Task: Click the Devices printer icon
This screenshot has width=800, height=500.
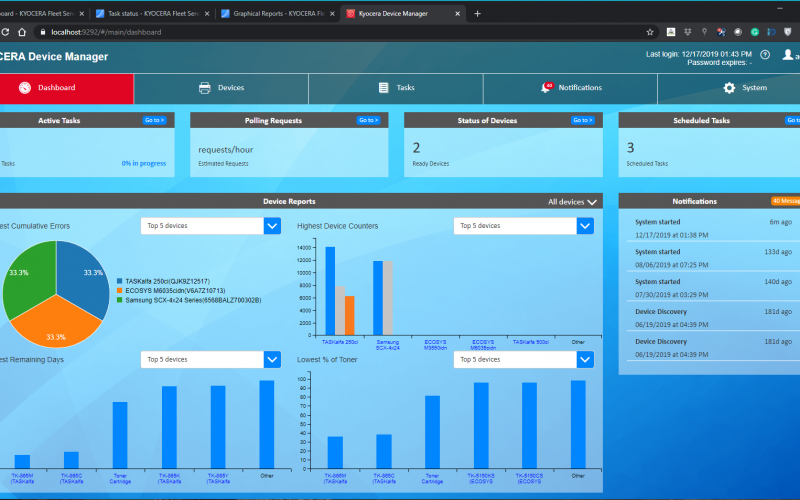Action: 205,88
